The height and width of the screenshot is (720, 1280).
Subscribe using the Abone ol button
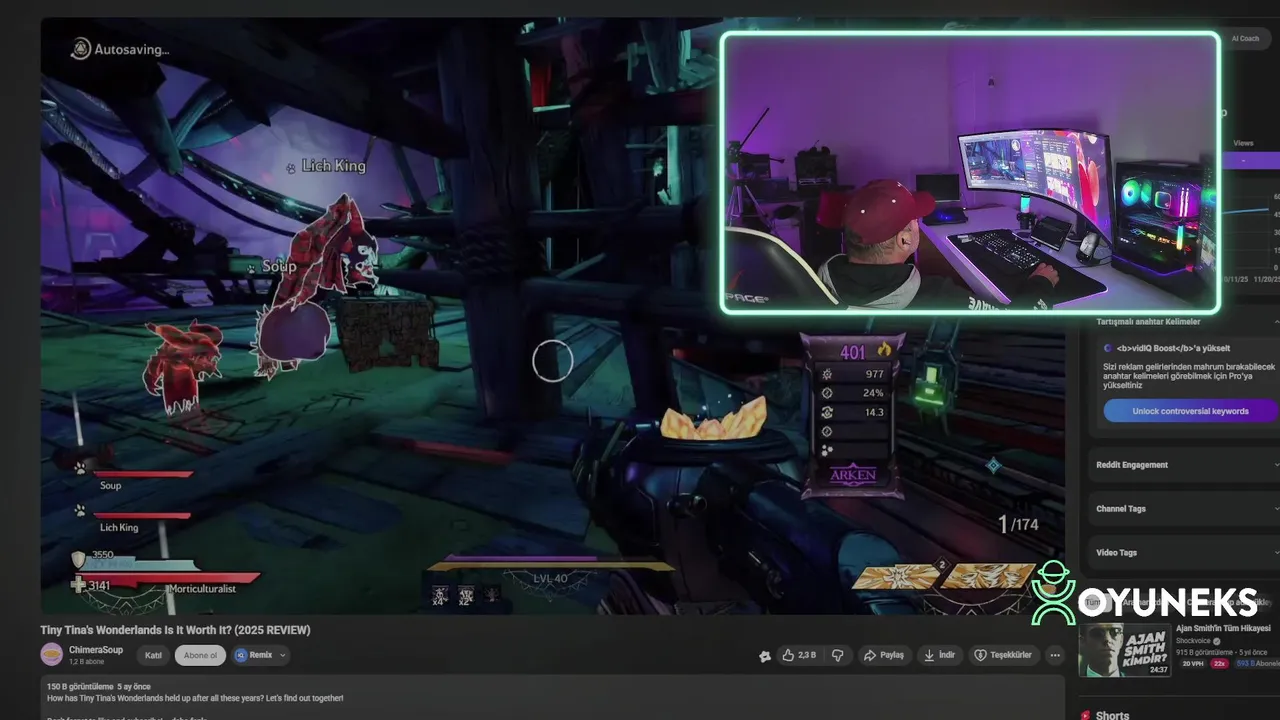pos(200,655)
